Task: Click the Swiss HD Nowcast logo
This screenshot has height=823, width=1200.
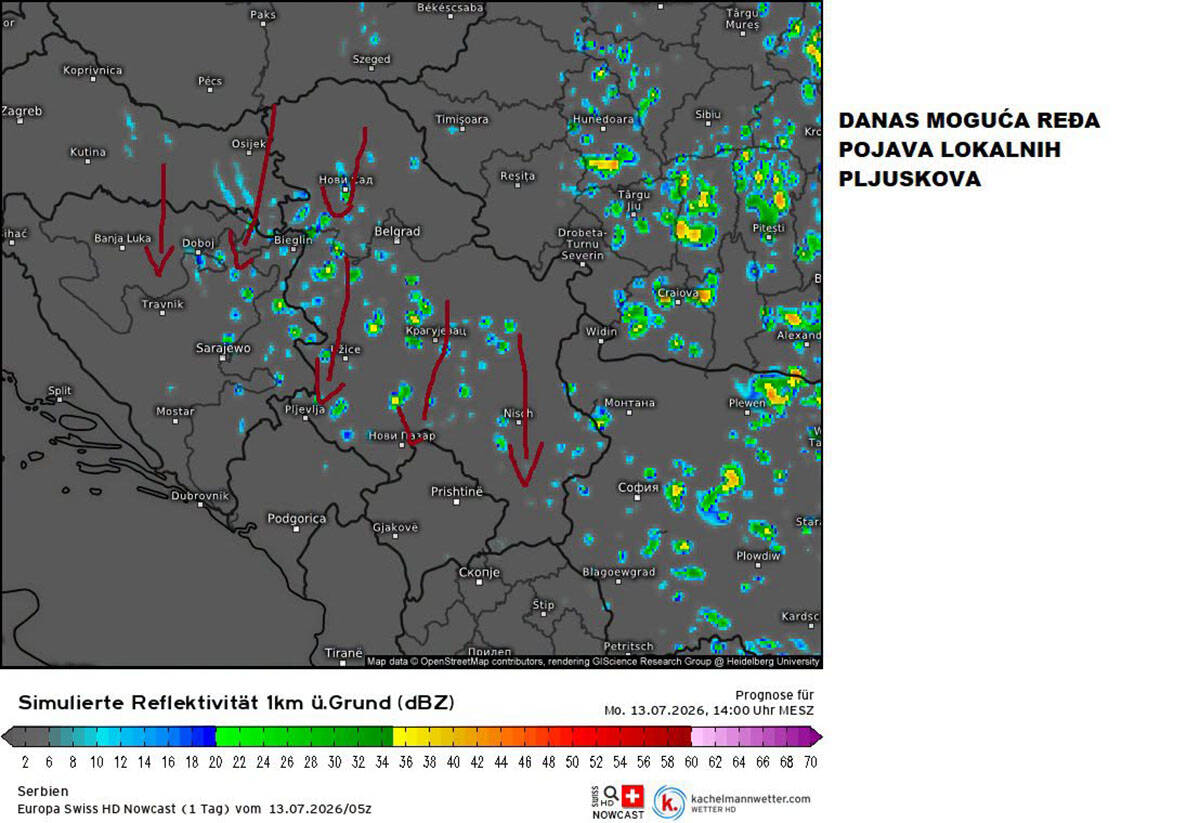Action: point(617,801)
